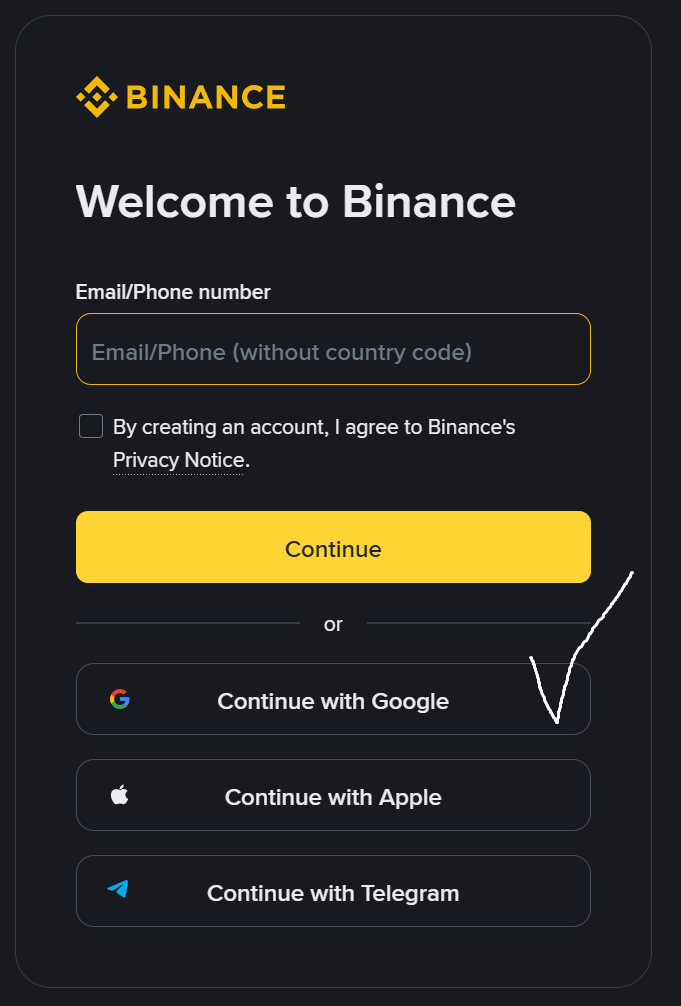The image size is (681, 1006).
Task: Click the divider line right of 'or'
Action: click(478, 624)
